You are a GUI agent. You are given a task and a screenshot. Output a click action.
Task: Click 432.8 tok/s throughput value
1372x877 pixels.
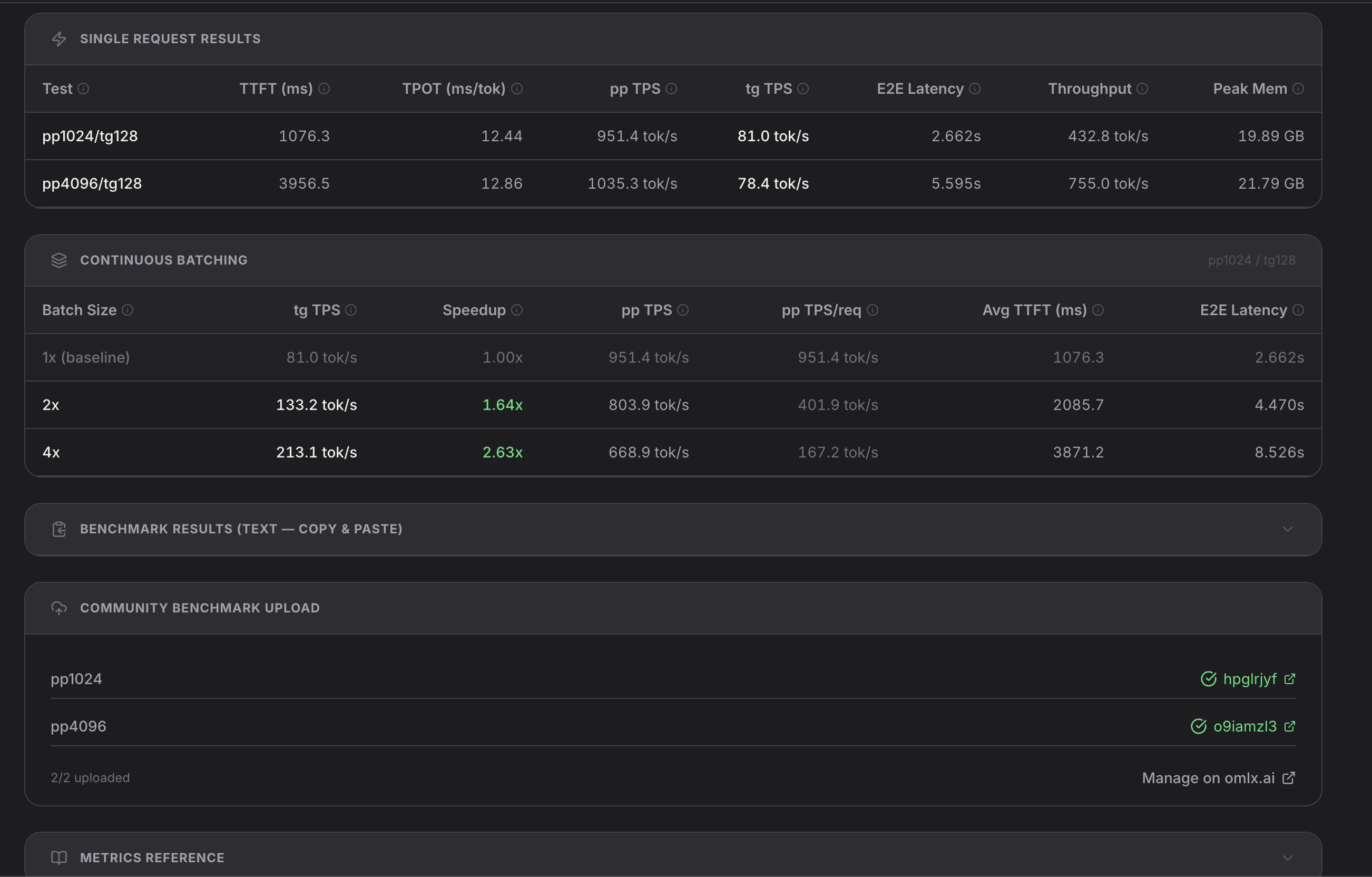1108,136
